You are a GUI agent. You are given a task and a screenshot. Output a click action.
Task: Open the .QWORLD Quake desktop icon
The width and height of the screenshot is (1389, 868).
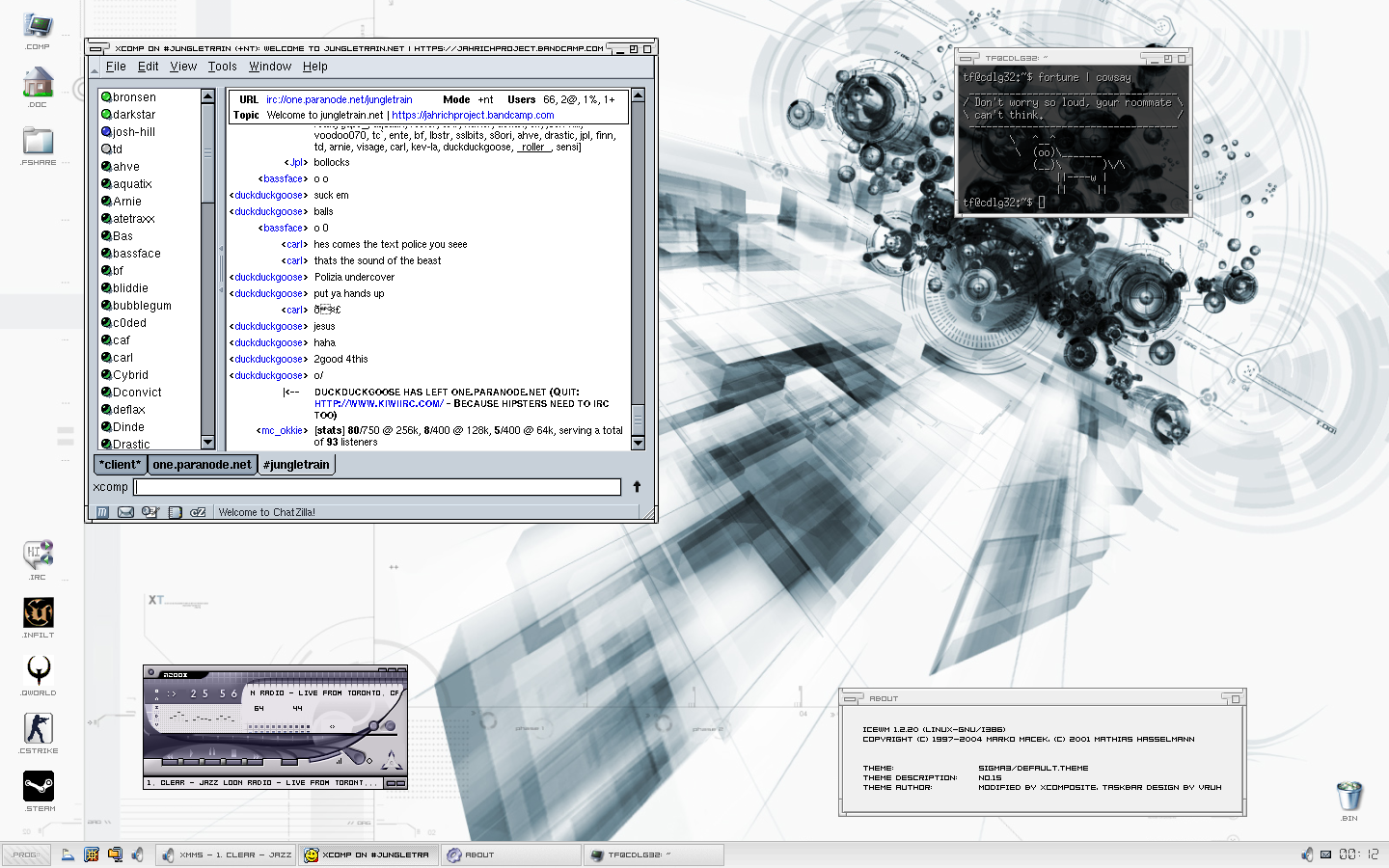pos(39,670)
